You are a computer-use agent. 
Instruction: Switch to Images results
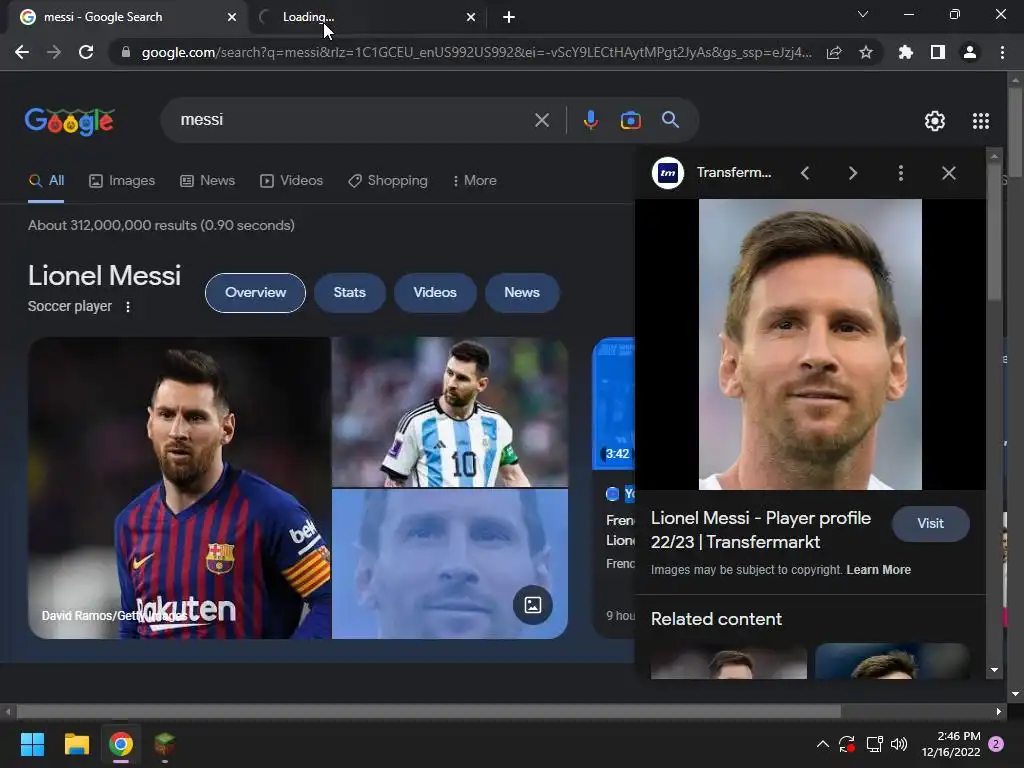122,181
